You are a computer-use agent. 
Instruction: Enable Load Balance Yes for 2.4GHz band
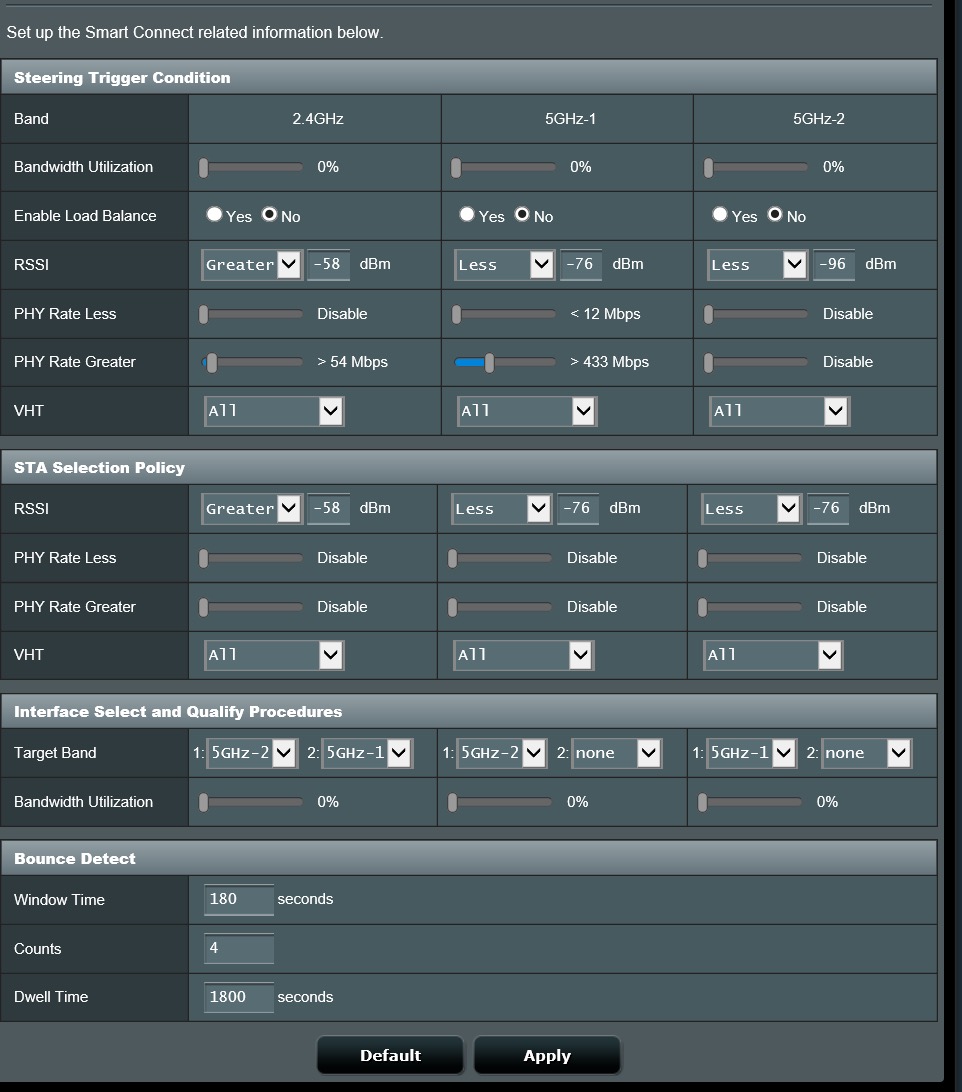coord(214,215)
